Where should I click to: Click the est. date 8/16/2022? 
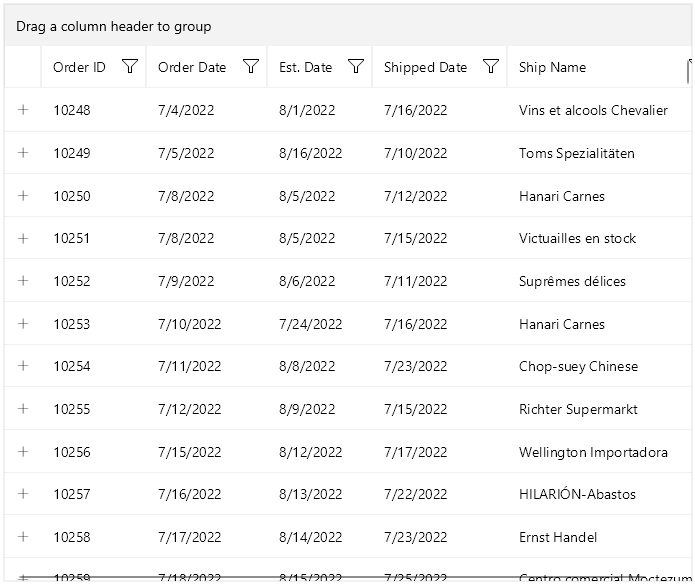(x=311, y=153)
